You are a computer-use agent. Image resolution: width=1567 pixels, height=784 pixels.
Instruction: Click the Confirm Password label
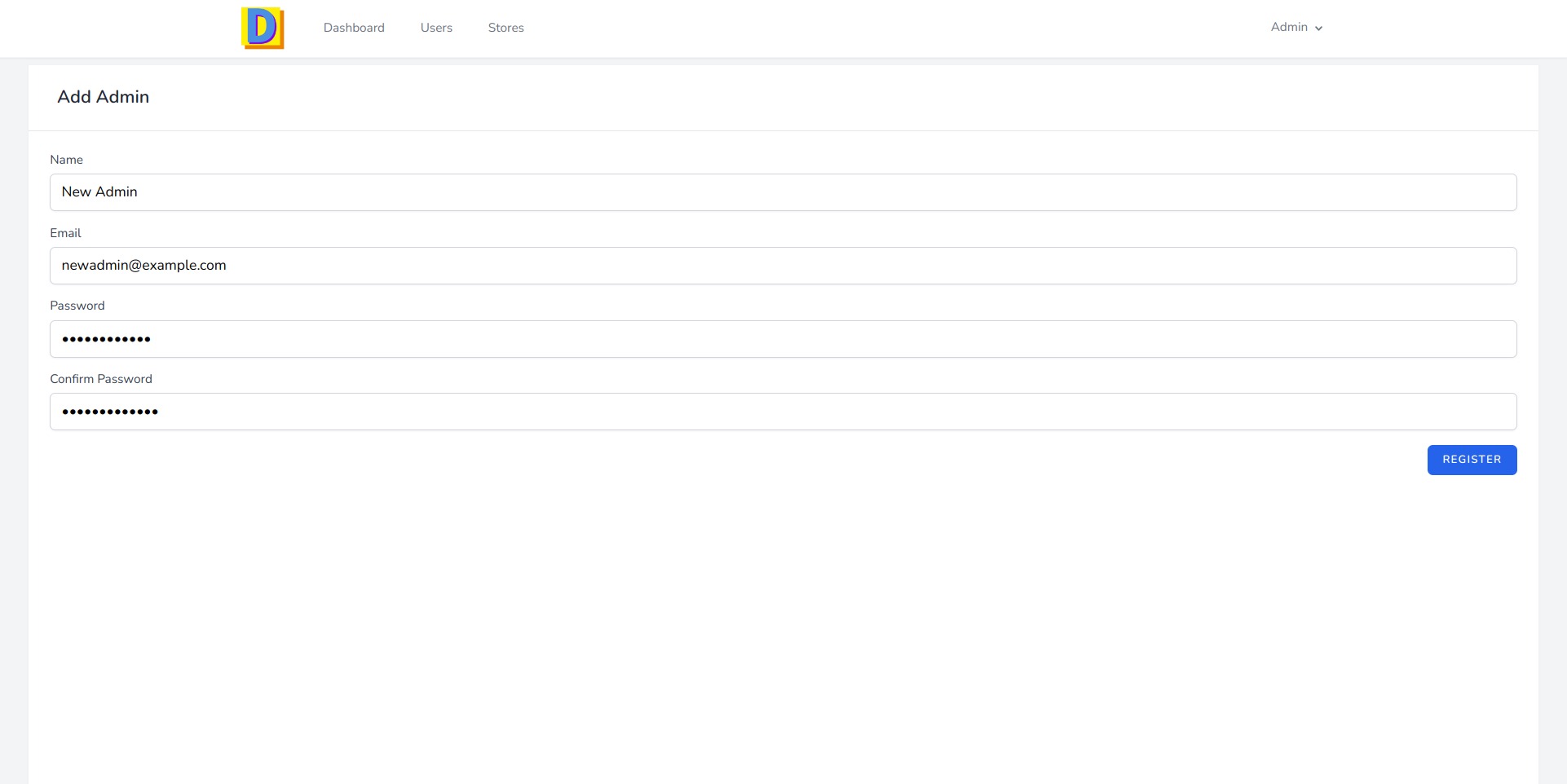pyautogui.click(x=101, y=379)
